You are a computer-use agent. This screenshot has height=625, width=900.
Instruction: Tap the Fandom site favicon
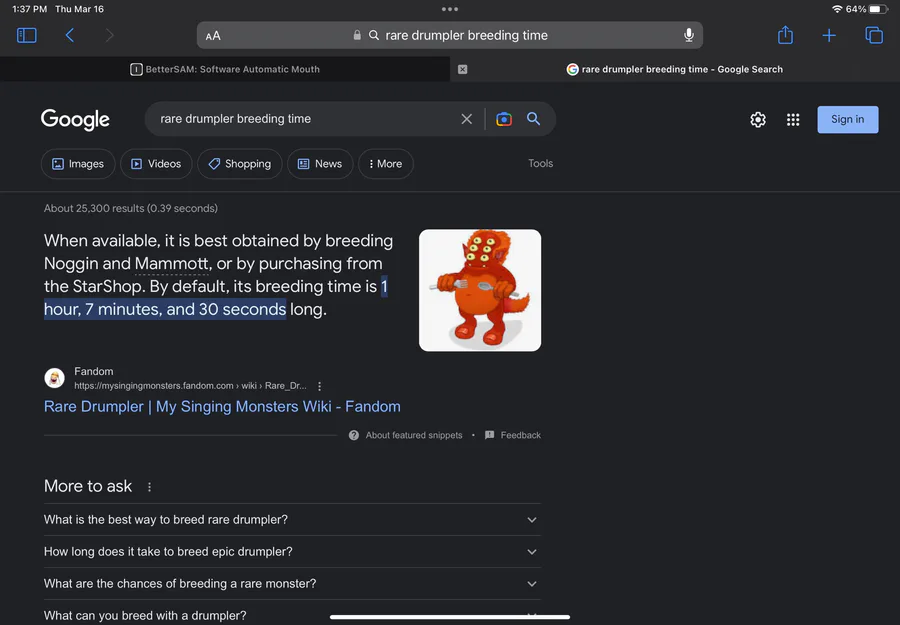[55, 378]
